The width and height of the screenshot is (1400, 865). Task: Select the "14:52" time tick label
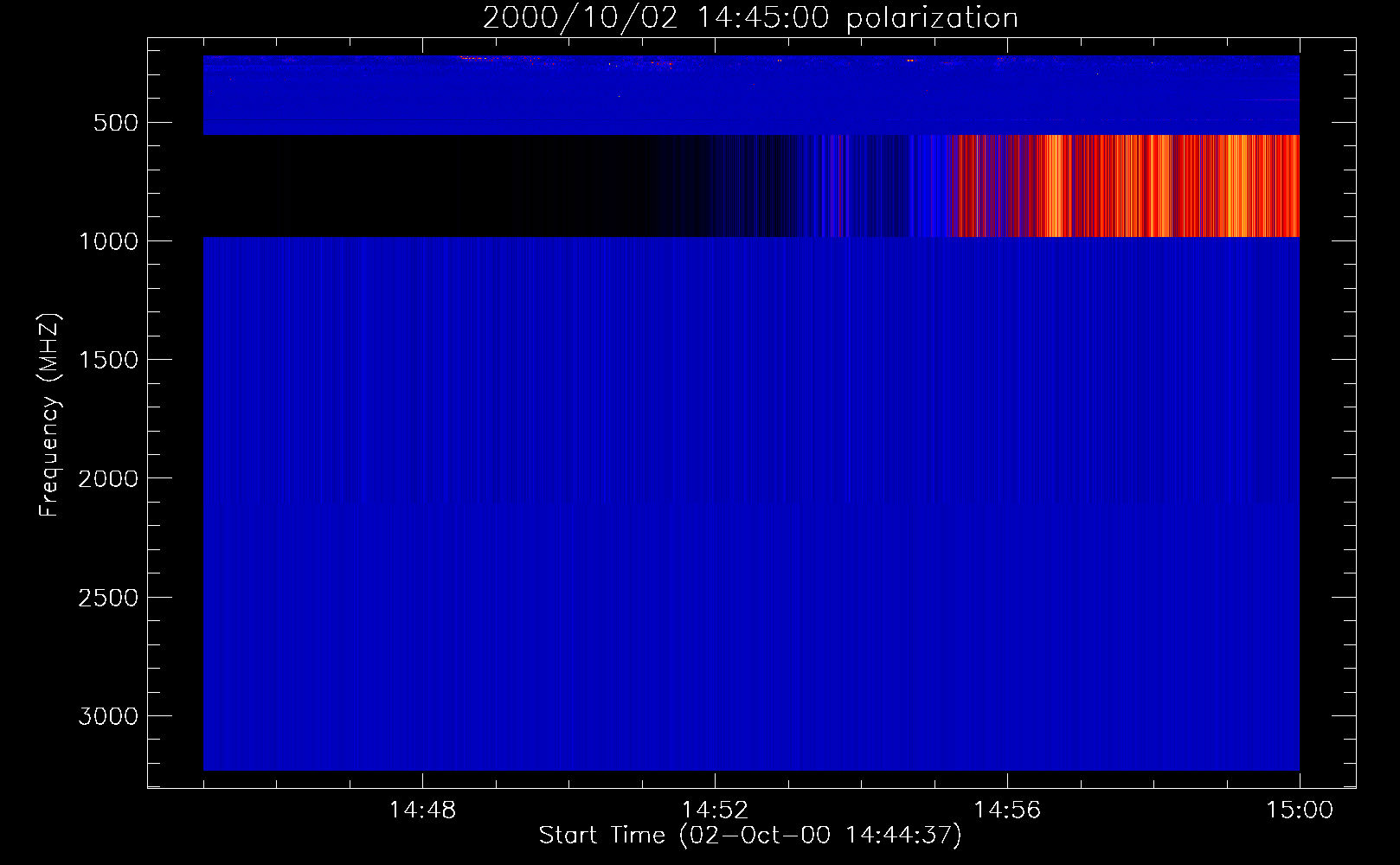click(x=715, y=811)
